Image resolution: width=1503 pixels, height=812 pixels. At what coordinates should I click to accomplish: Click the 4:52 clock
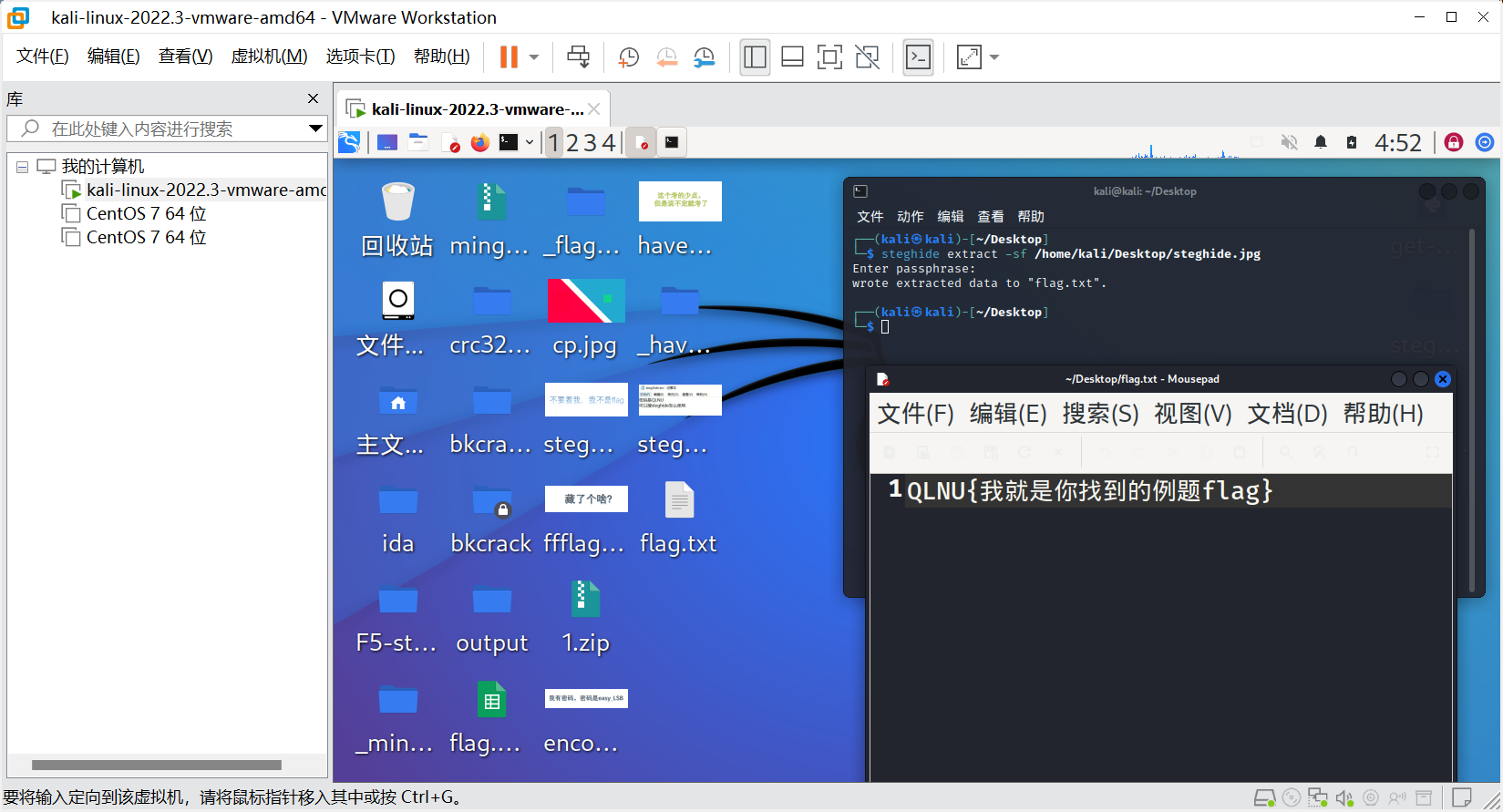click(x=1398, y=143)
